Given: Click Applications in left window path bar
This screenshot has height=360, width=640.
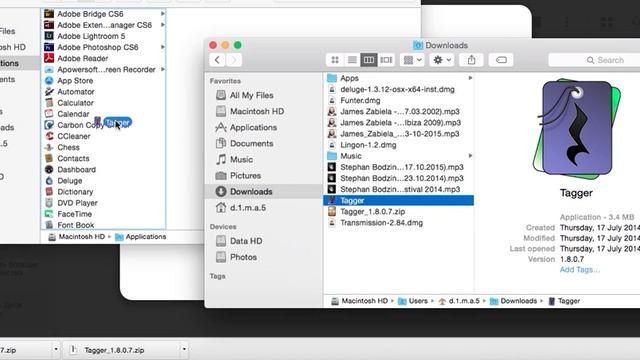Looking at the screenshot, I should pyautogui.click(x=141, y=237).
